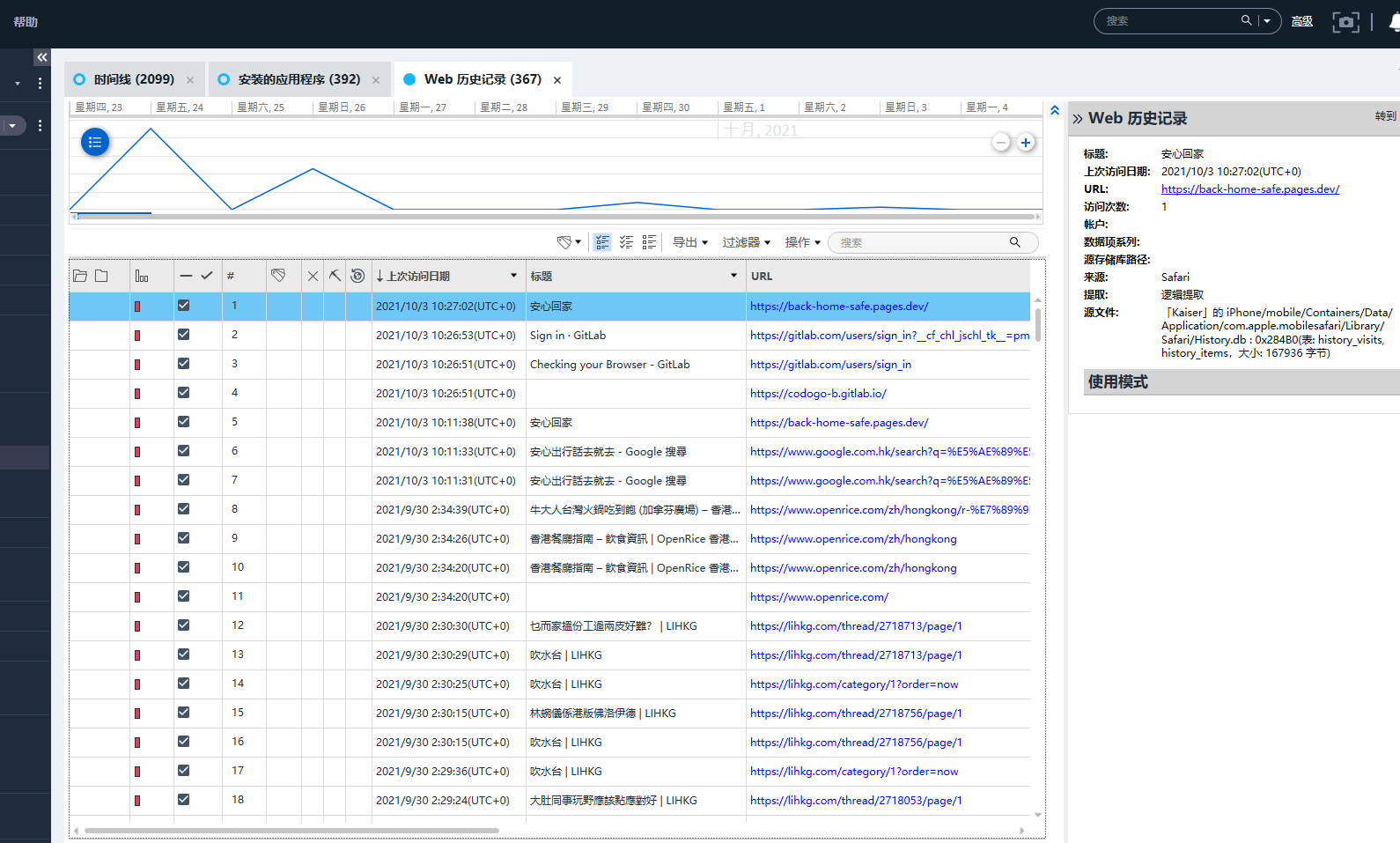1400x843 pixels.
Task: Open the 过滤器 filter dropdown
Action: tap(747, 242)
